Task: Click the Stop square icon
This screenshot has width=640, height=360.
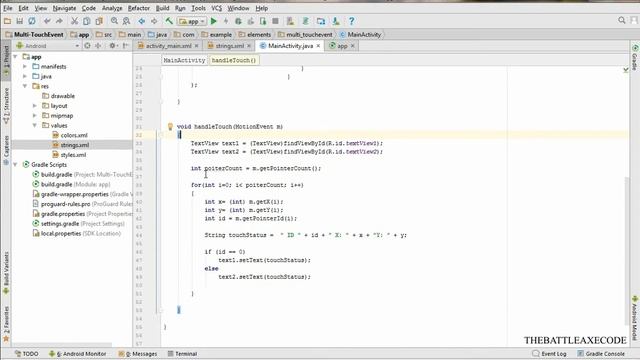Action: pos(276,21)
